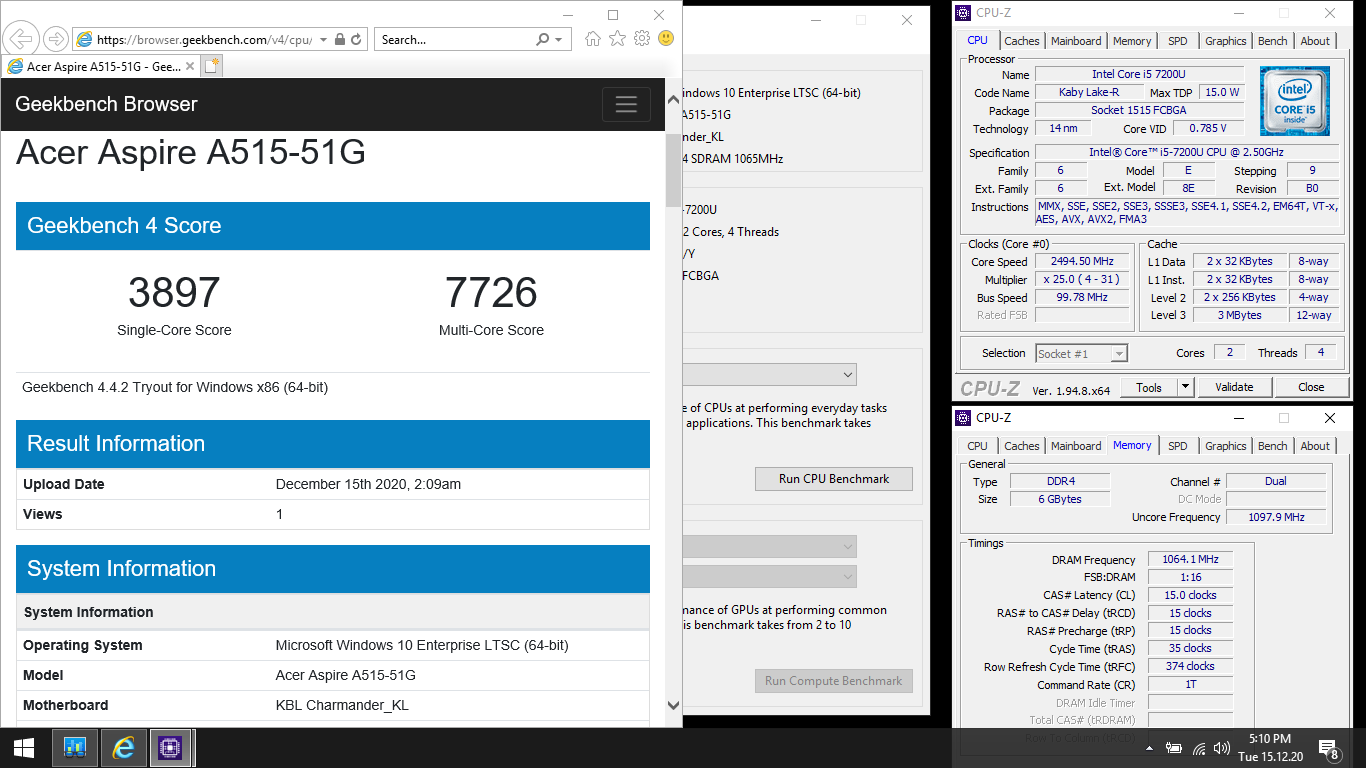Expand the search provider dropdown arrow
The width and height of the screenshot is (1366, 768).
[559, 40]
